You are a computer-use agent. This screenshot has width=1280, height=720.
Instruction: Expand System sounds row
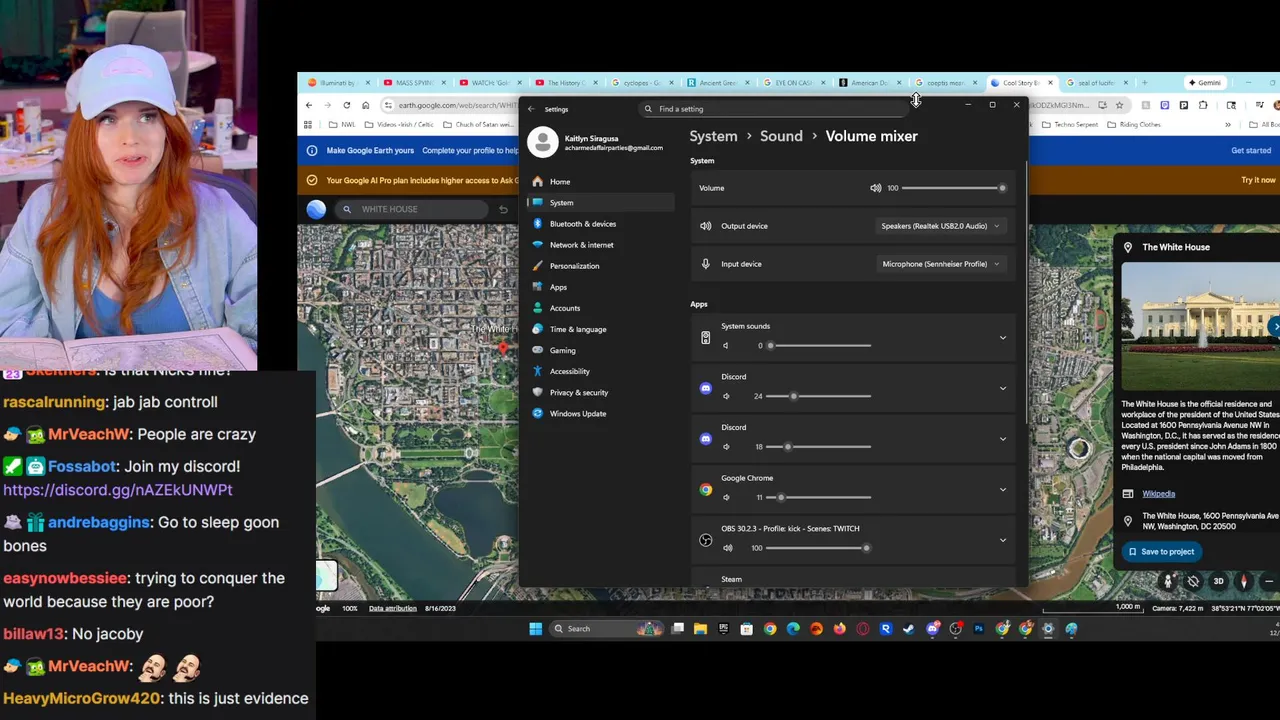tap(1003, 338)
